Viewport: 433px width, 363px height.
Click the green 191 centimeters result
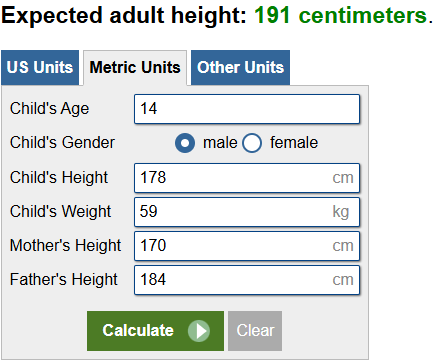pos(341,15)
